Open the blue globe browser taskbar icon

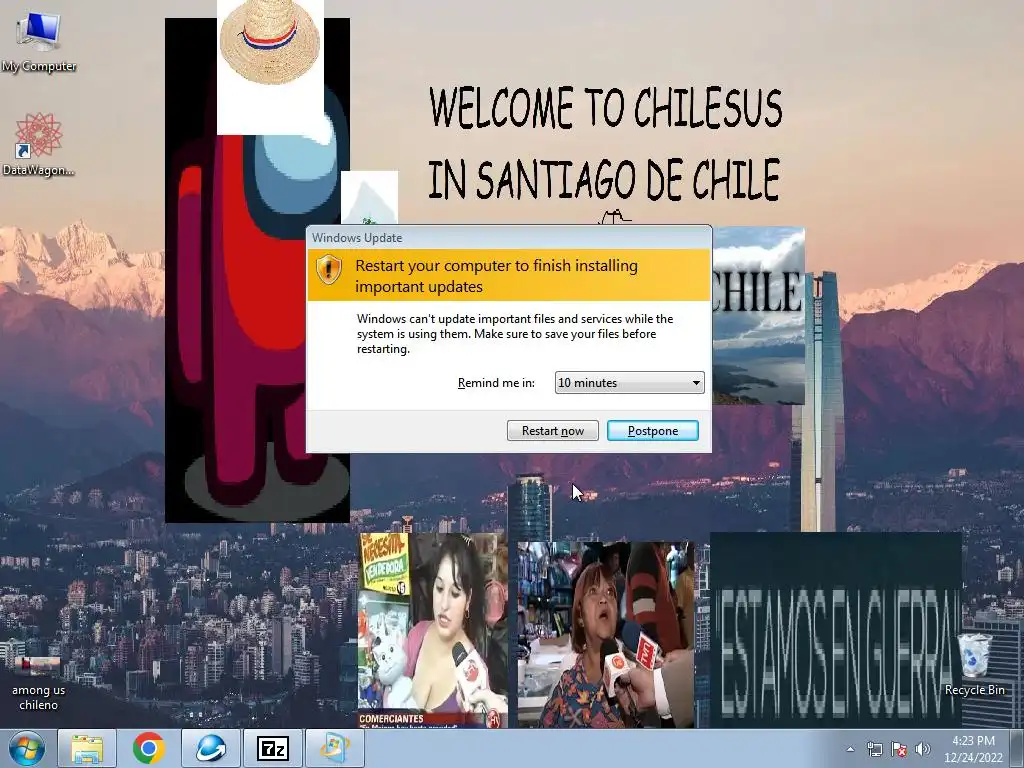click(x=210, y=748)
